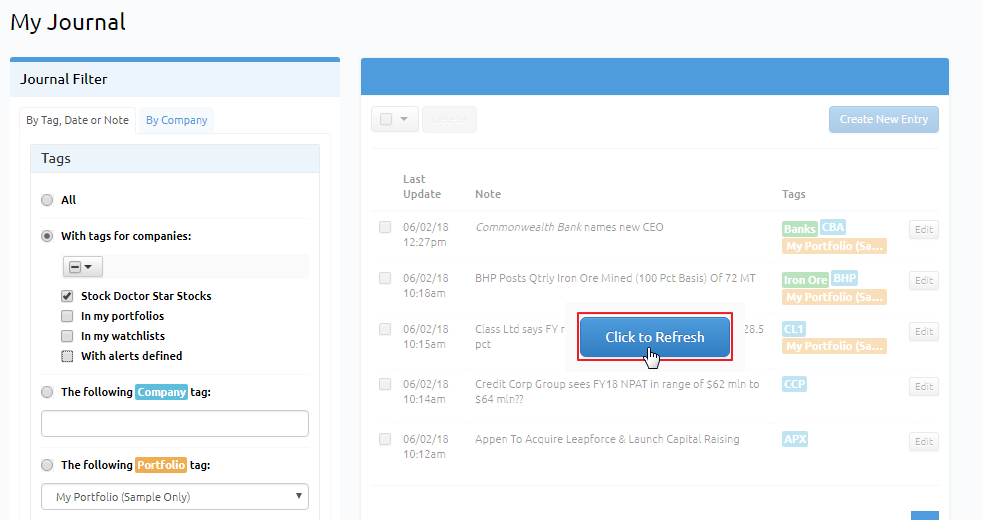
Task: Click My Portfolio tag on the BHP row
Action: click(x=834, y=297)
